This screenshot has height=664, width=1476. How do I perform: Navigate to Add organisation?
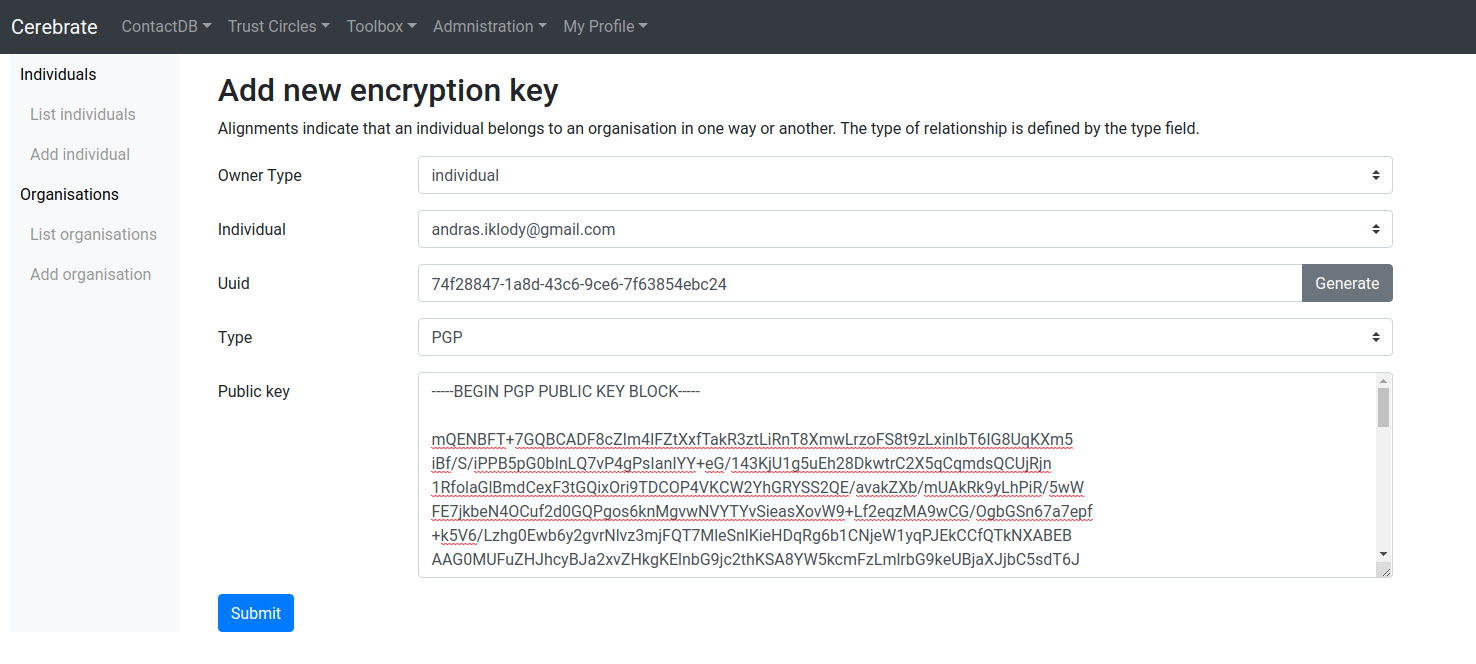point(90,274)
